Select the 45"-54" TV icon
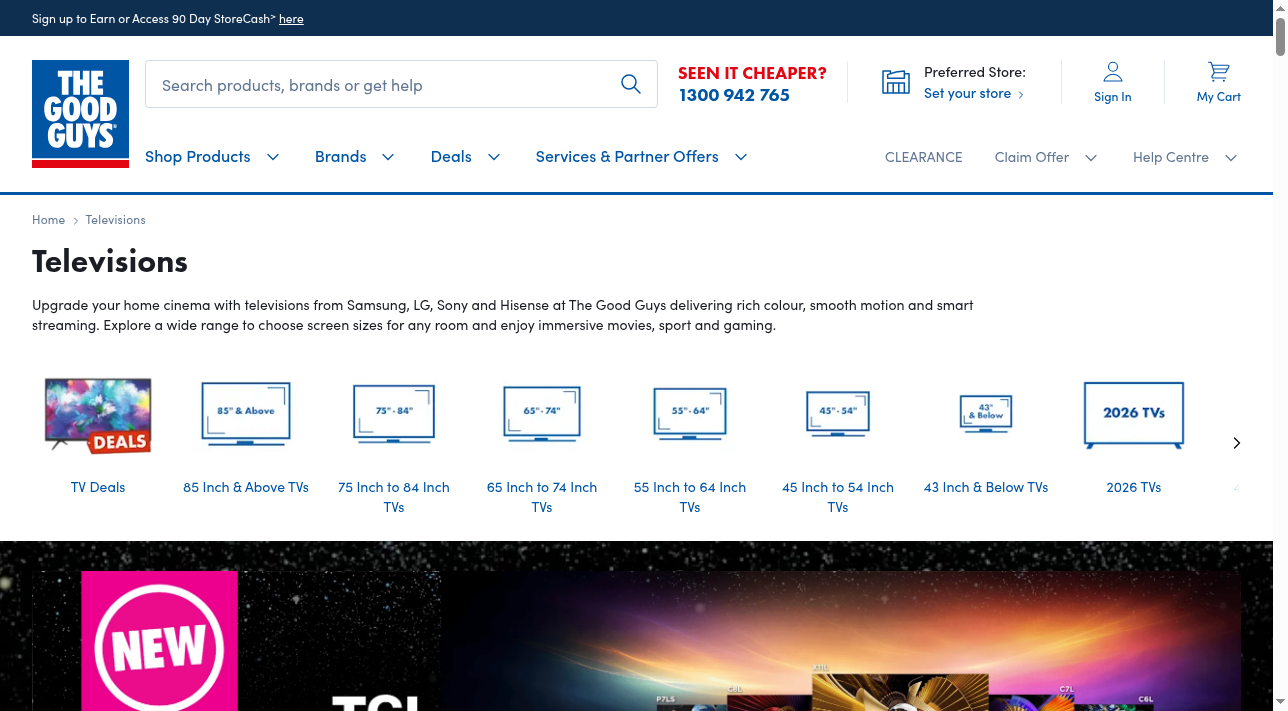1288x711 pixels. point(838,413)
